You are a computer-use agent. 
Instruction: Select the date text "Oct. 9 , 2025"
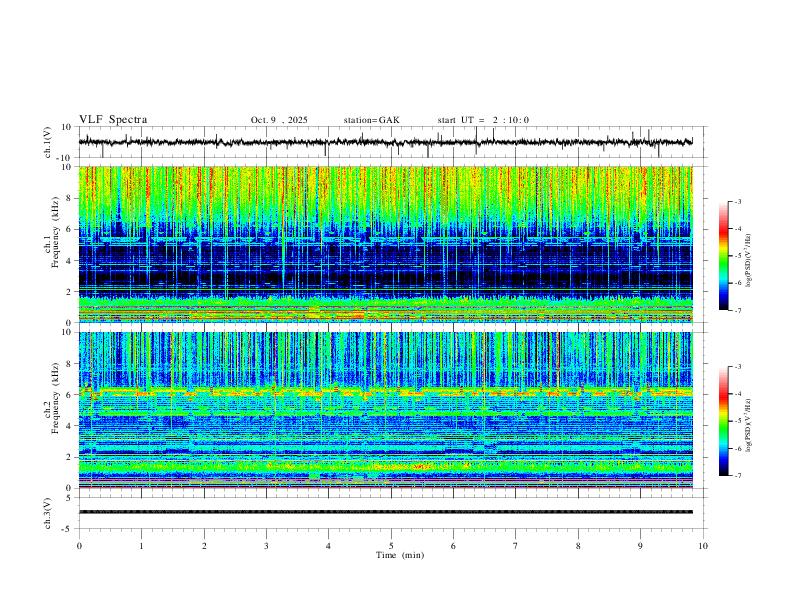click(x=279, y=120)
